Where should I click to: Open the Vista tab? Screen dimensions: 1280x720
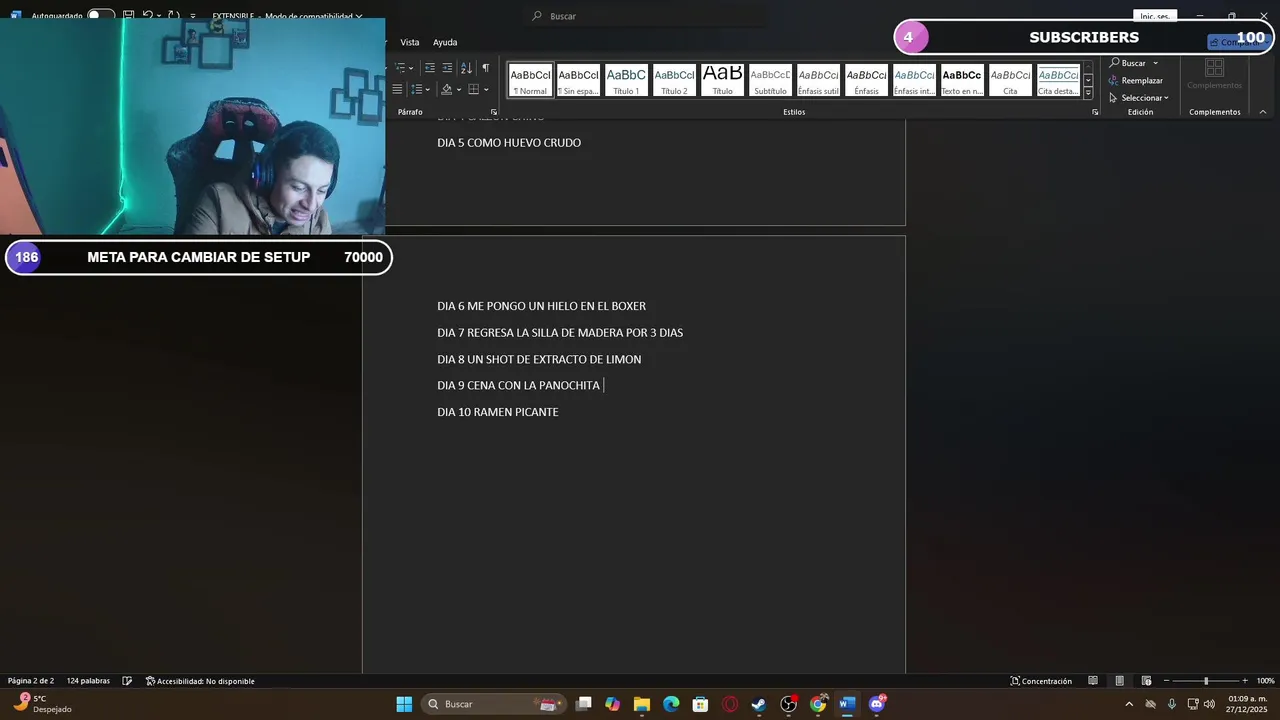point(410,42)
